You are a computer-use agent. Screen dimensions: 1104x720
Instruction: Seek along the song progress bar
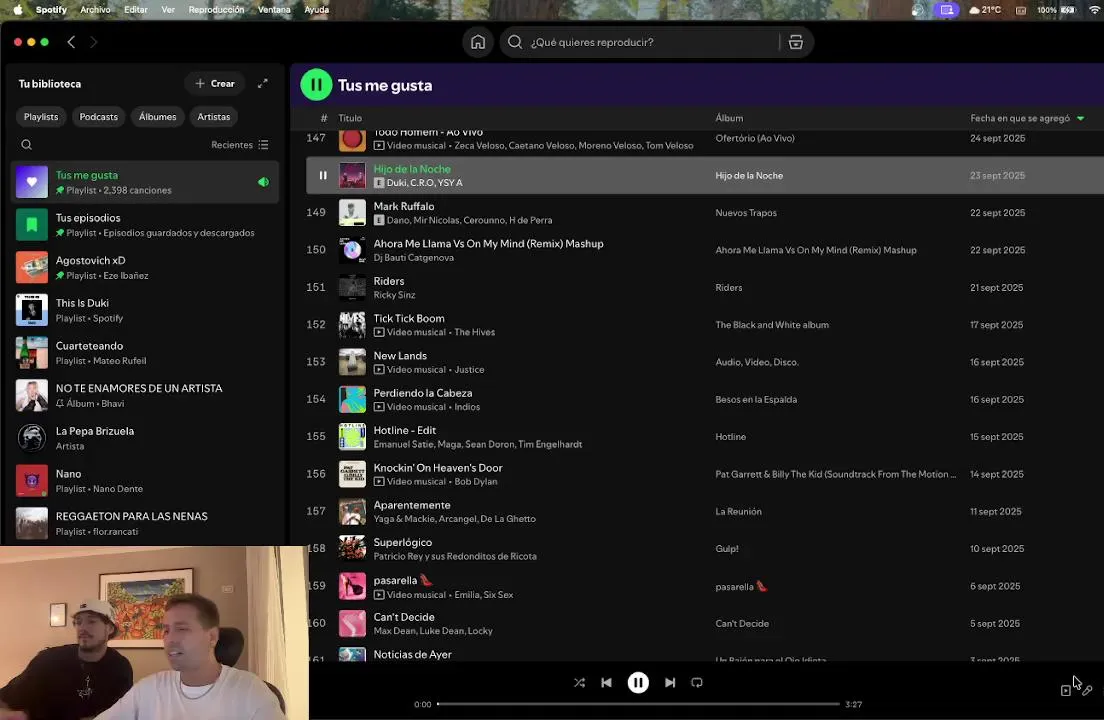tap(638, 704)
